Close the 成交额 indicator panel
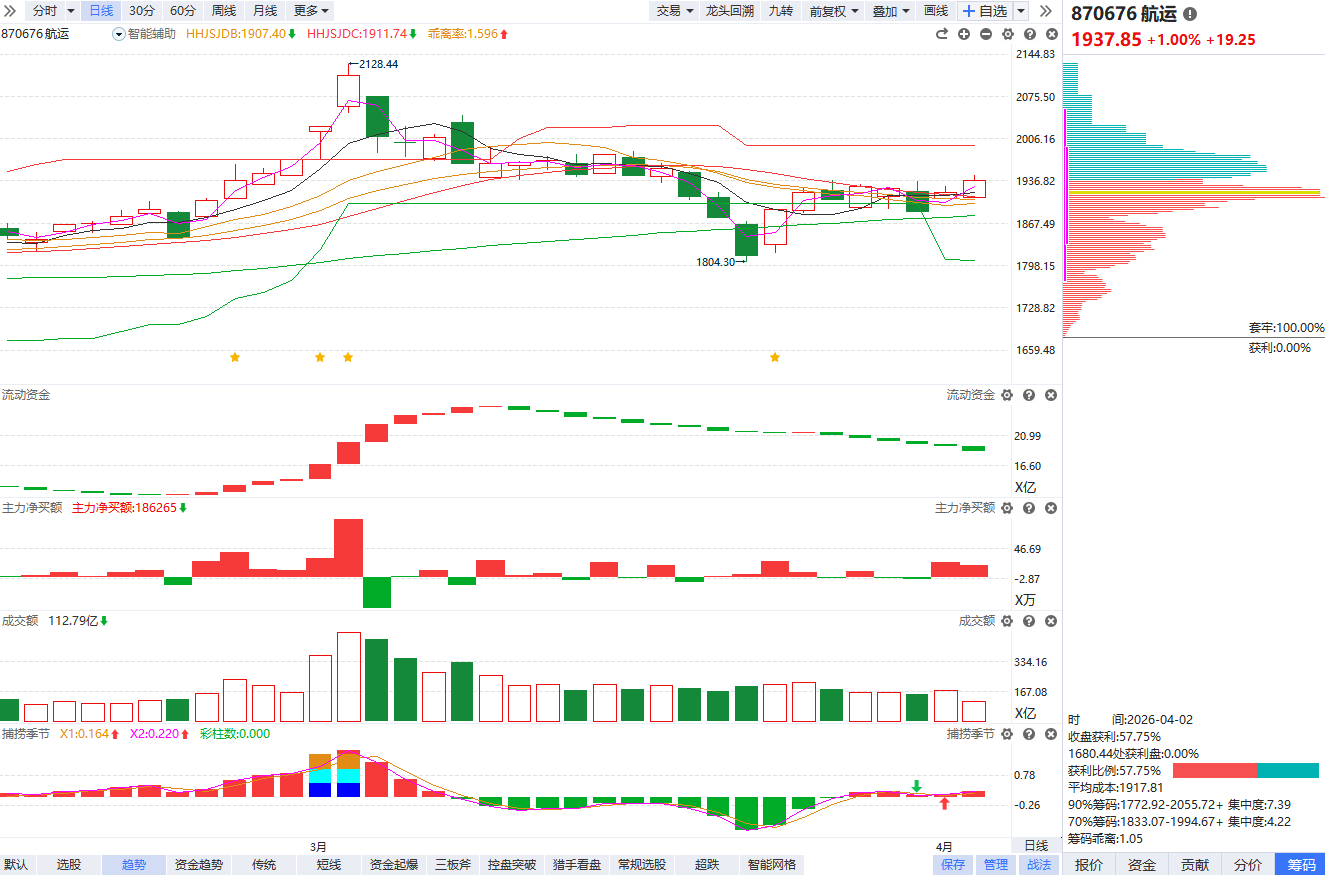 point(1051,622)
